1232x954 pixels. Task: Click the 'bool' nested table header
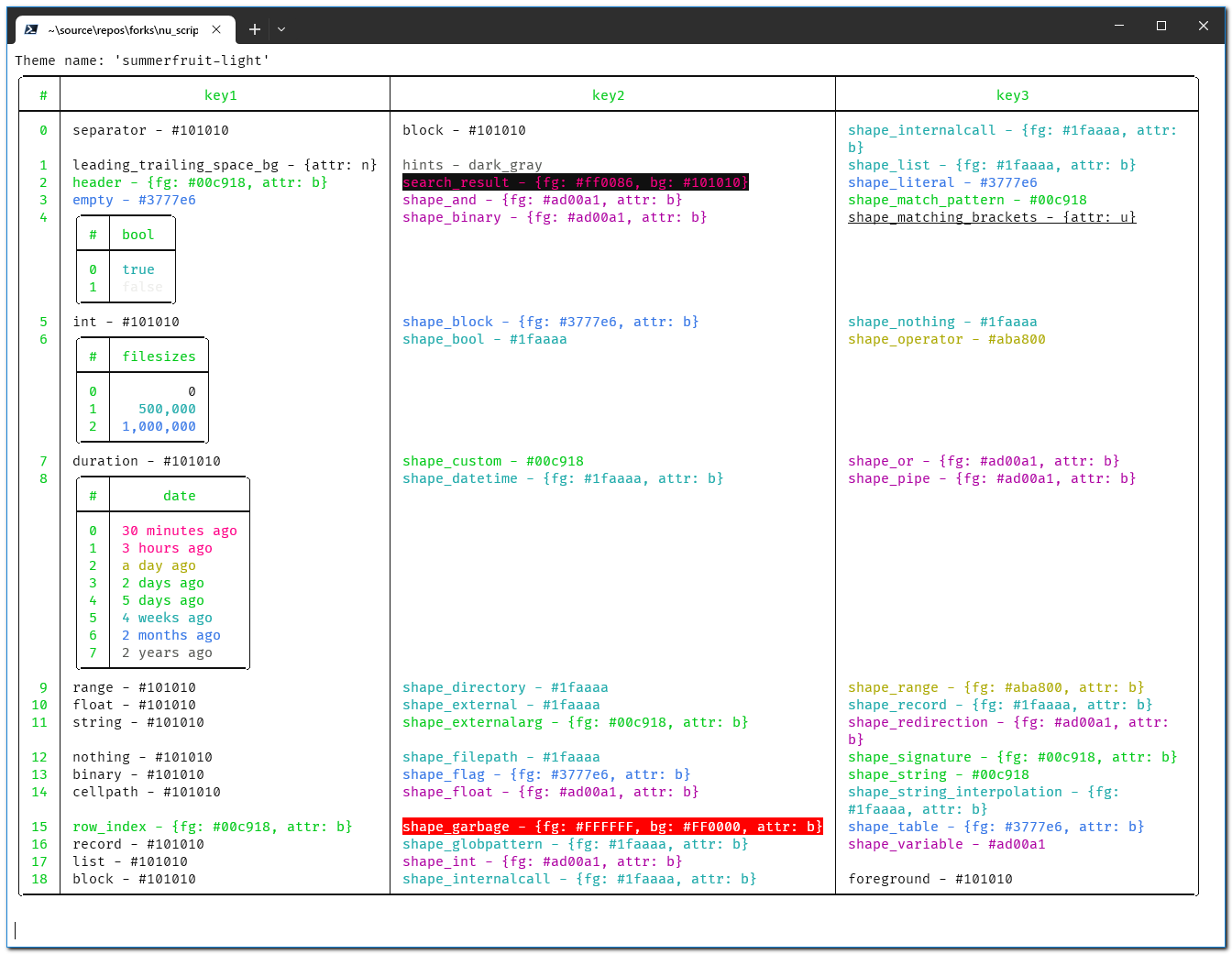tap(138, 235)
